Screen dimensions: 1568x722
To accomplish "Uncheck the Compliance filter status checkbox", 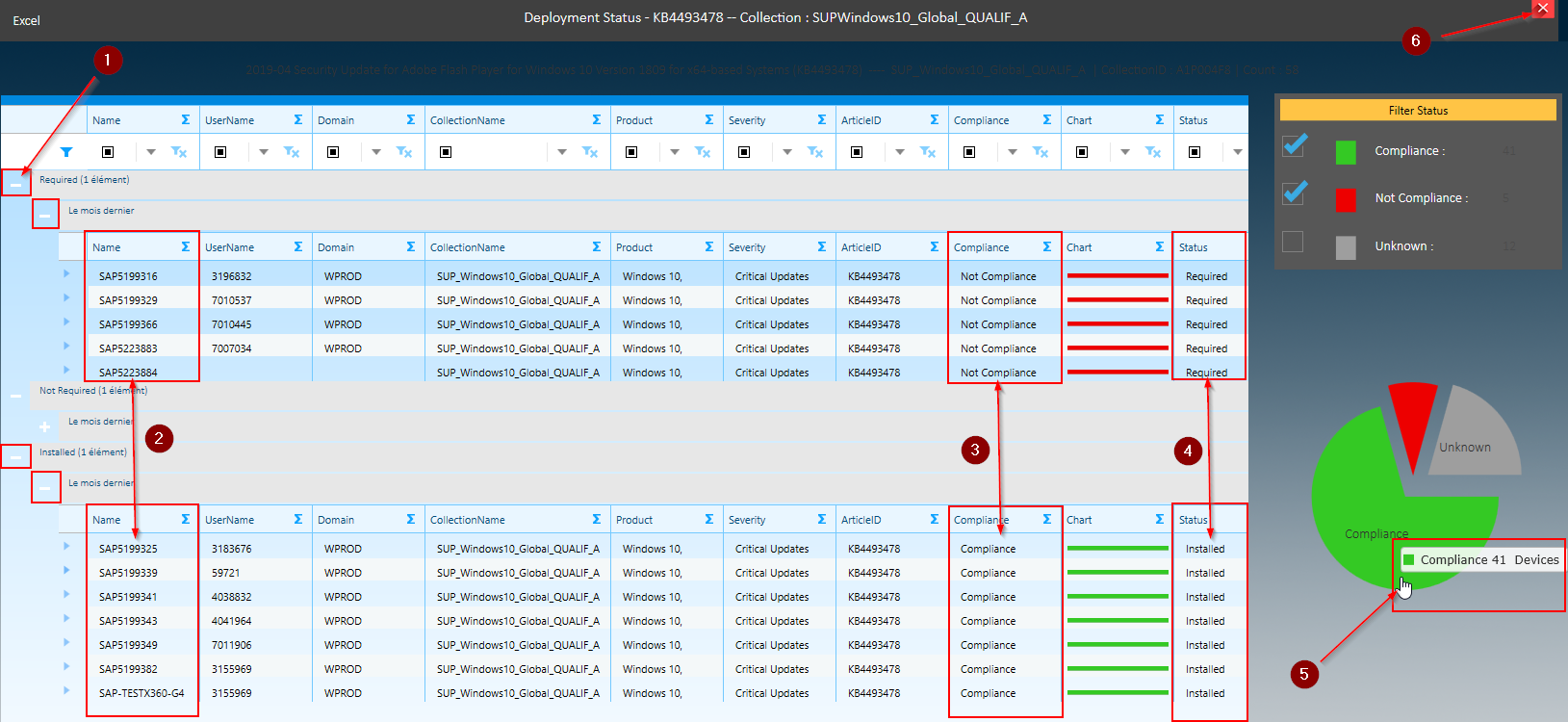I will [x=1294, y=145].
